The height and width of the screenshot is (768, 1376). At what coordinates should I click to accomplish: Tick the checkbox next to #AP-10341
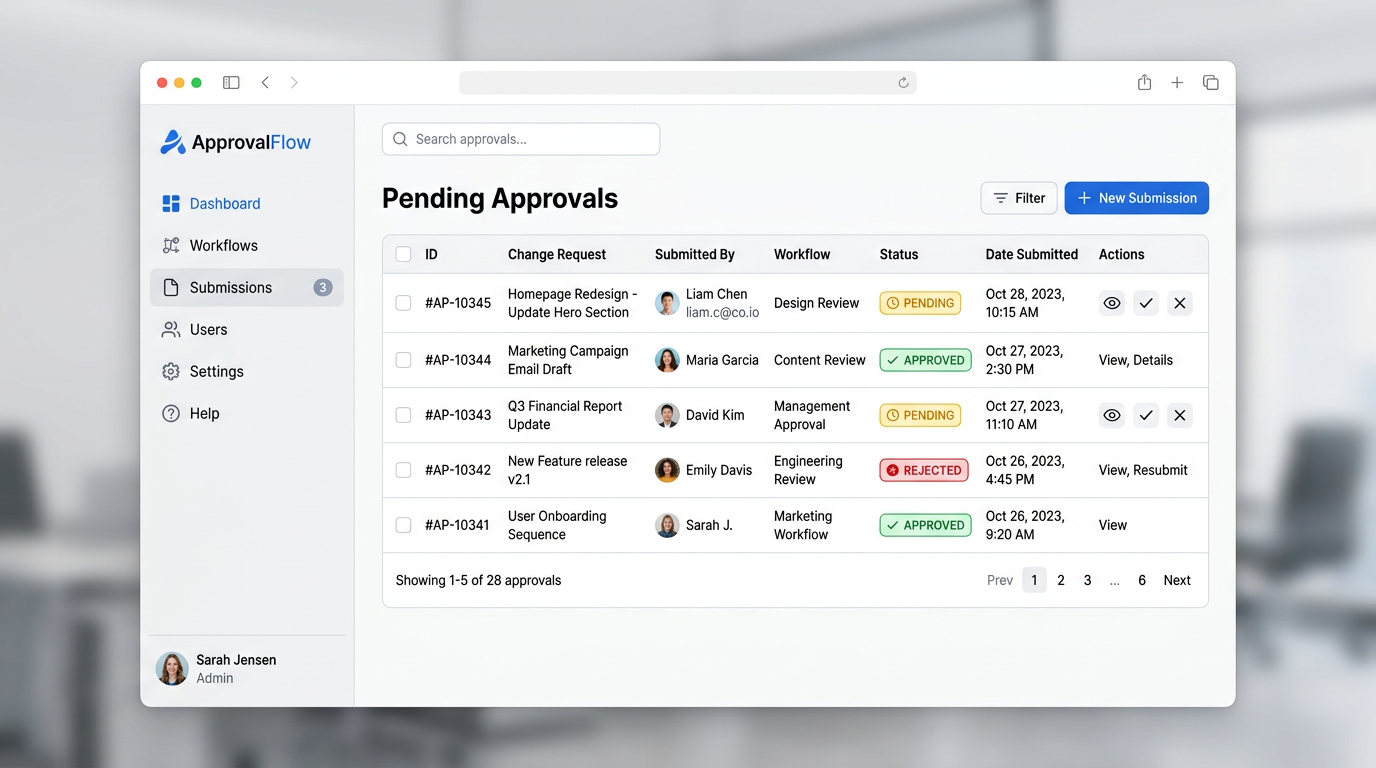(x=403, y=525)
